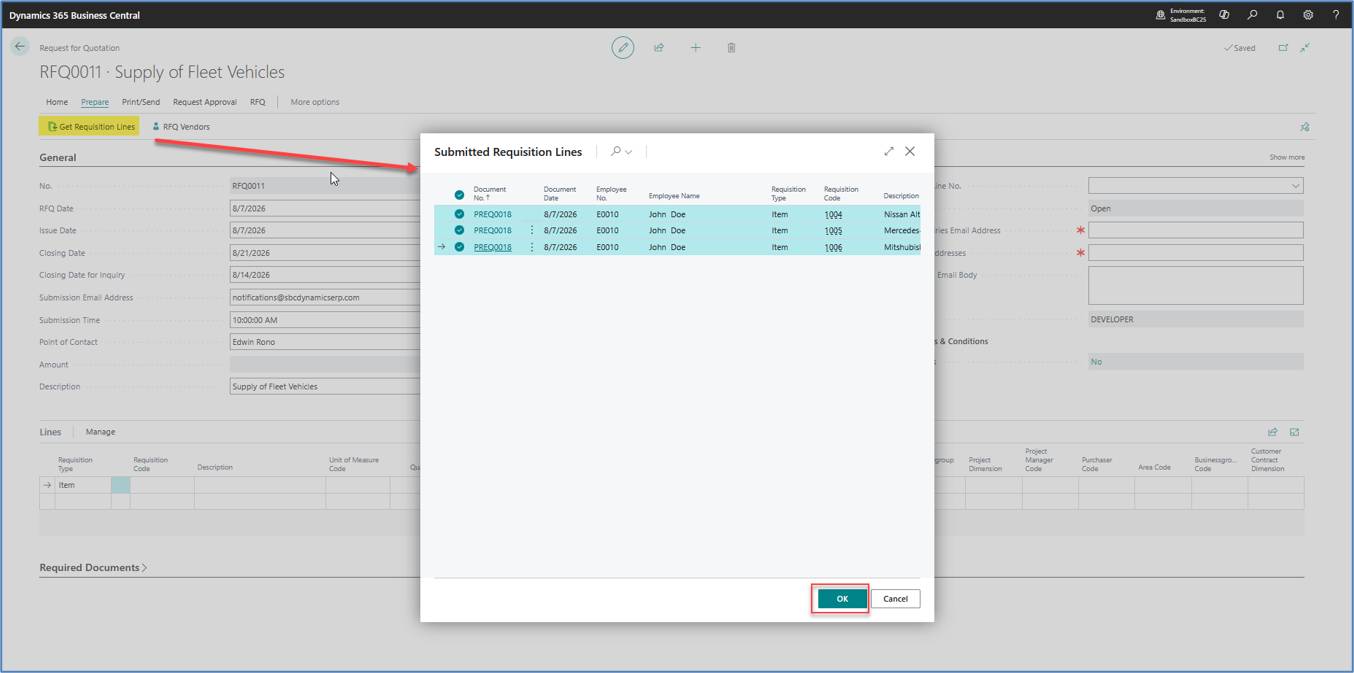Viewport: 1354px width, 673px height.
Task: Click the Description field Supply of Fleet Vehicles
Action: tap(325, 386)
